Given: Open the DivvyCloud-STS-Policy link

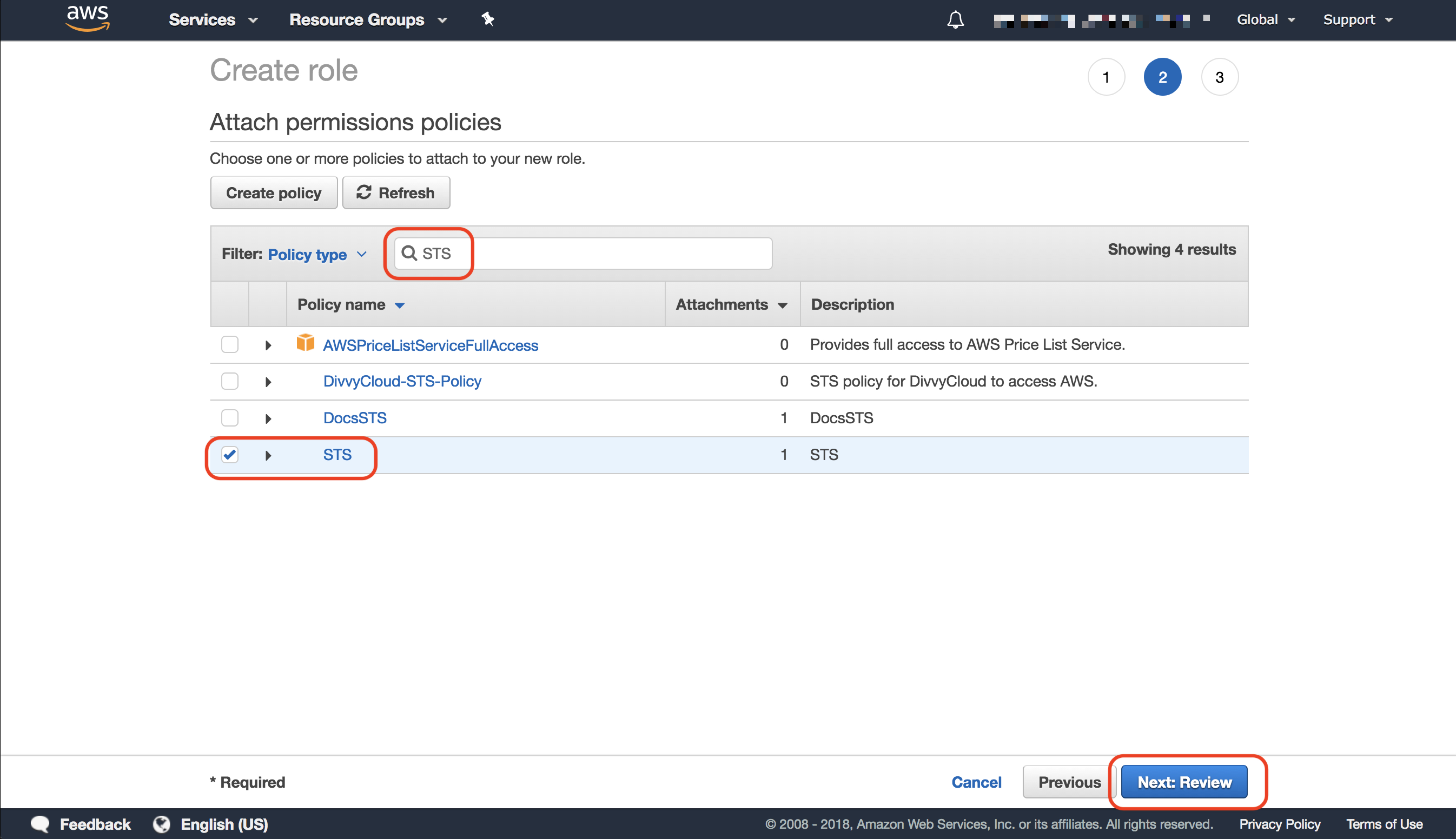Looking at the screenshot, I should [x=402, y=381].
